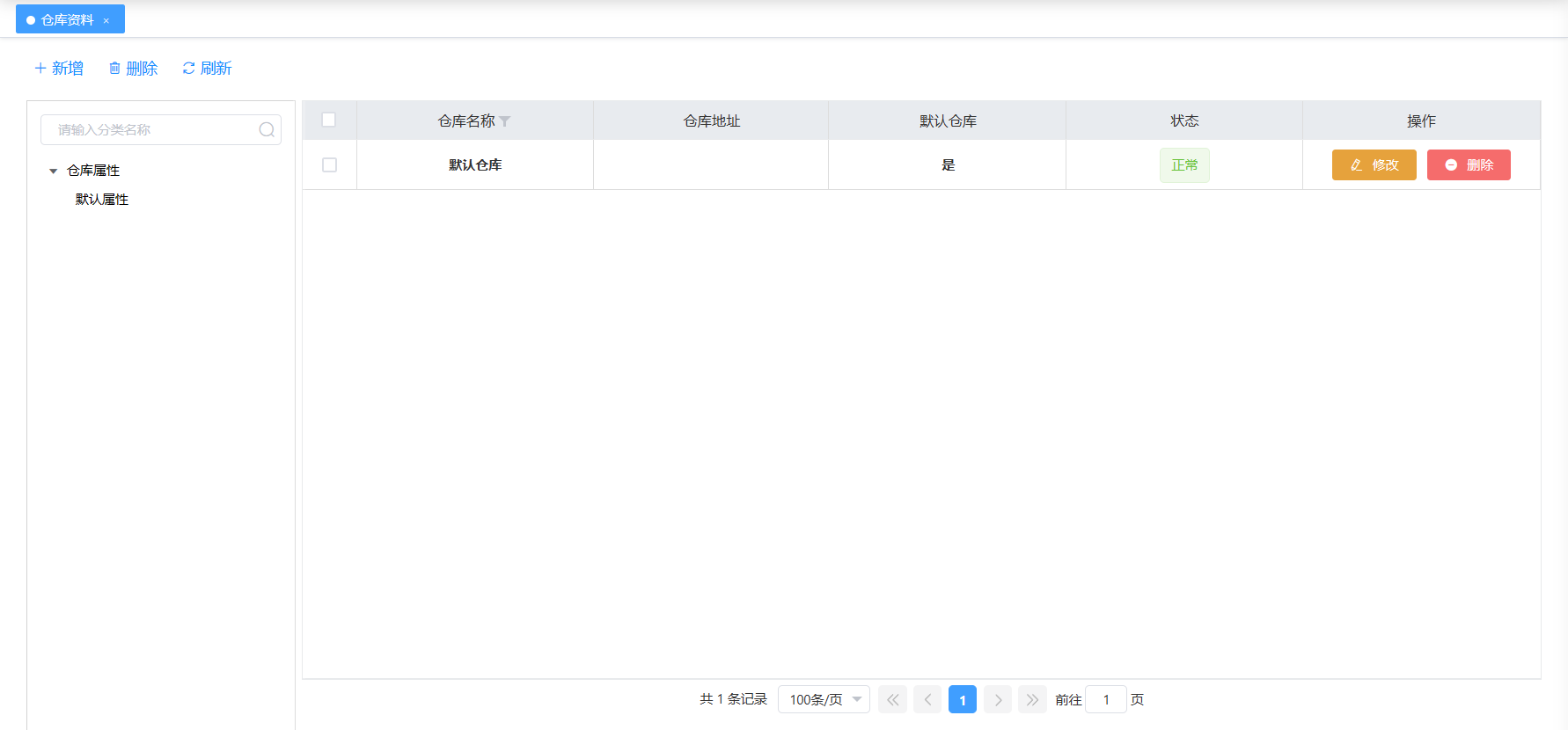This screenshot has height=730, width=1568.
Task: Go to the next page arrow
Action: (x=998, y=700)
